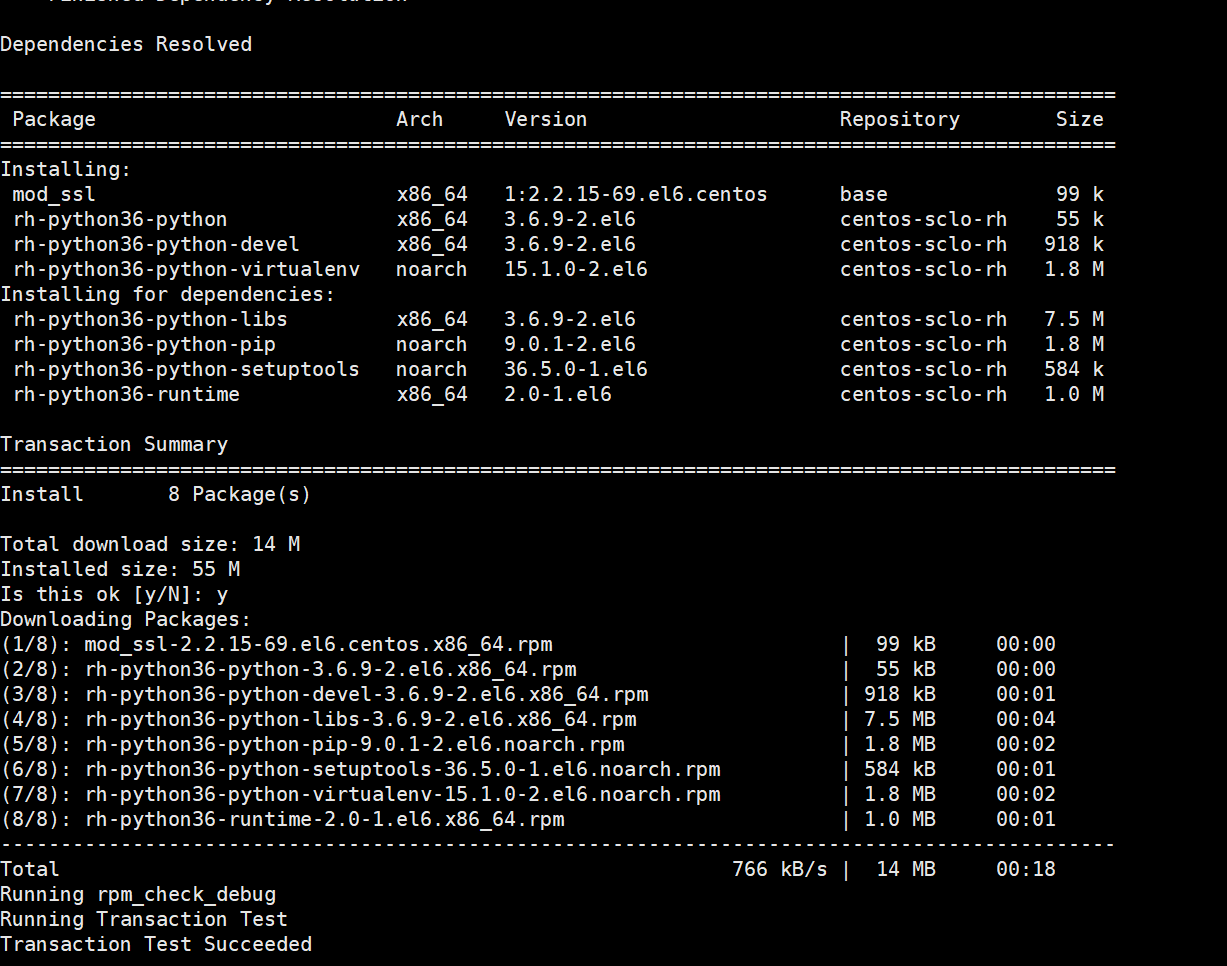The height and width of the screenshot is (966, 1227).
Task: Click the Package column header
Action: pyautogui.click(x=54, y=119)
